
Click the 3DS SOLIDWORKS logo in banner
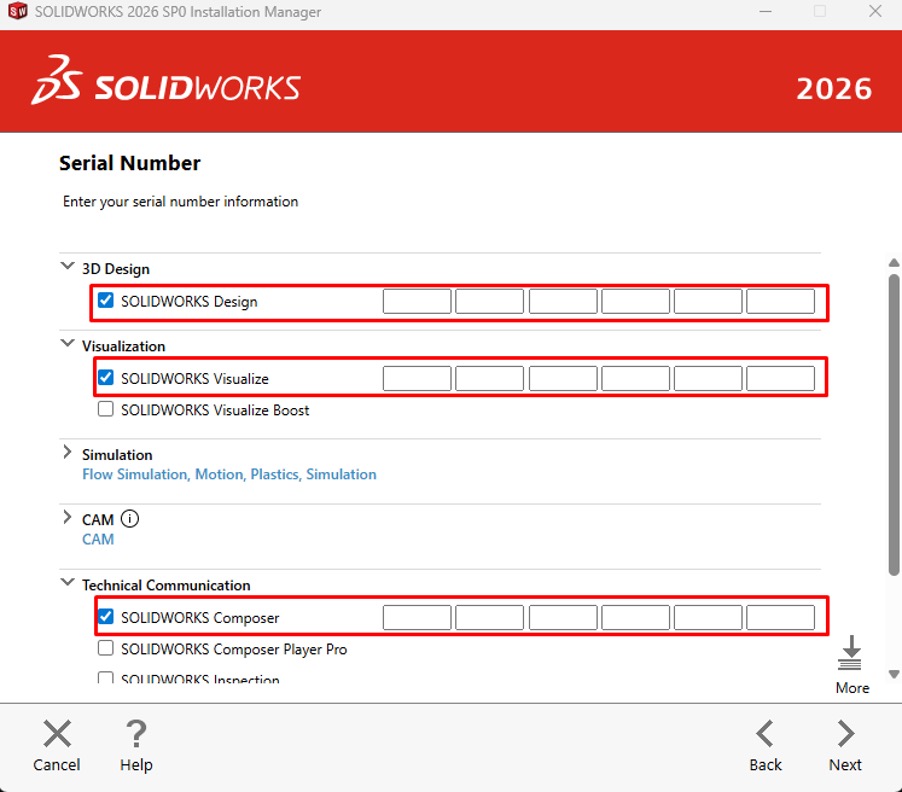(166, 82)
